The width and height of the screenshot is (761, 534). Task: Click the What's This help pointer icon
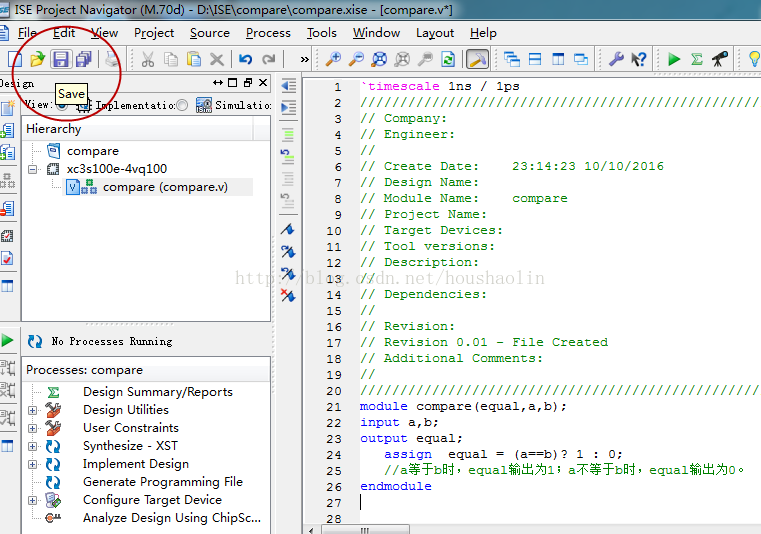coord(639,59)
